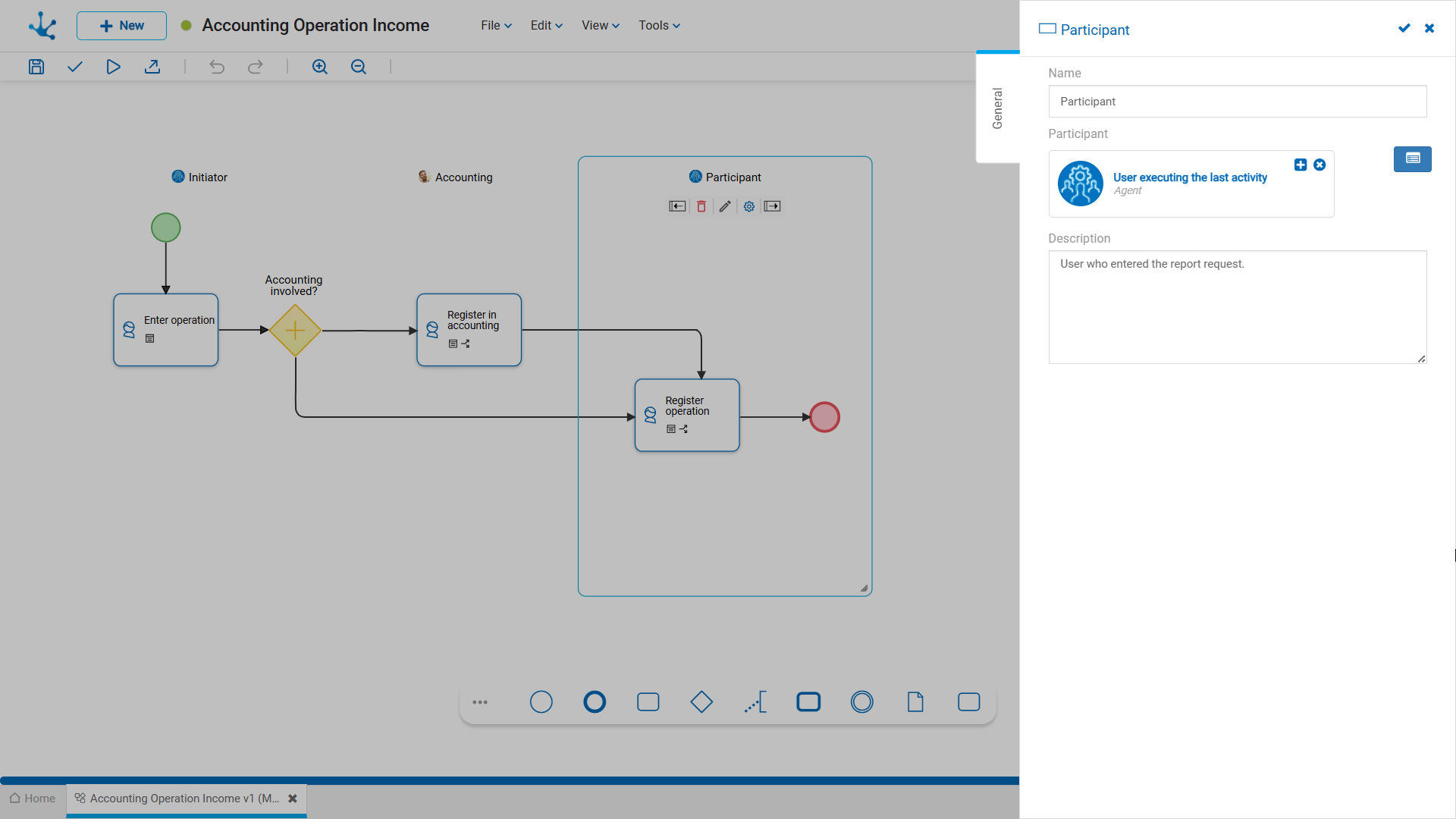Close the Participant properties panel

tap(1429, 28)
